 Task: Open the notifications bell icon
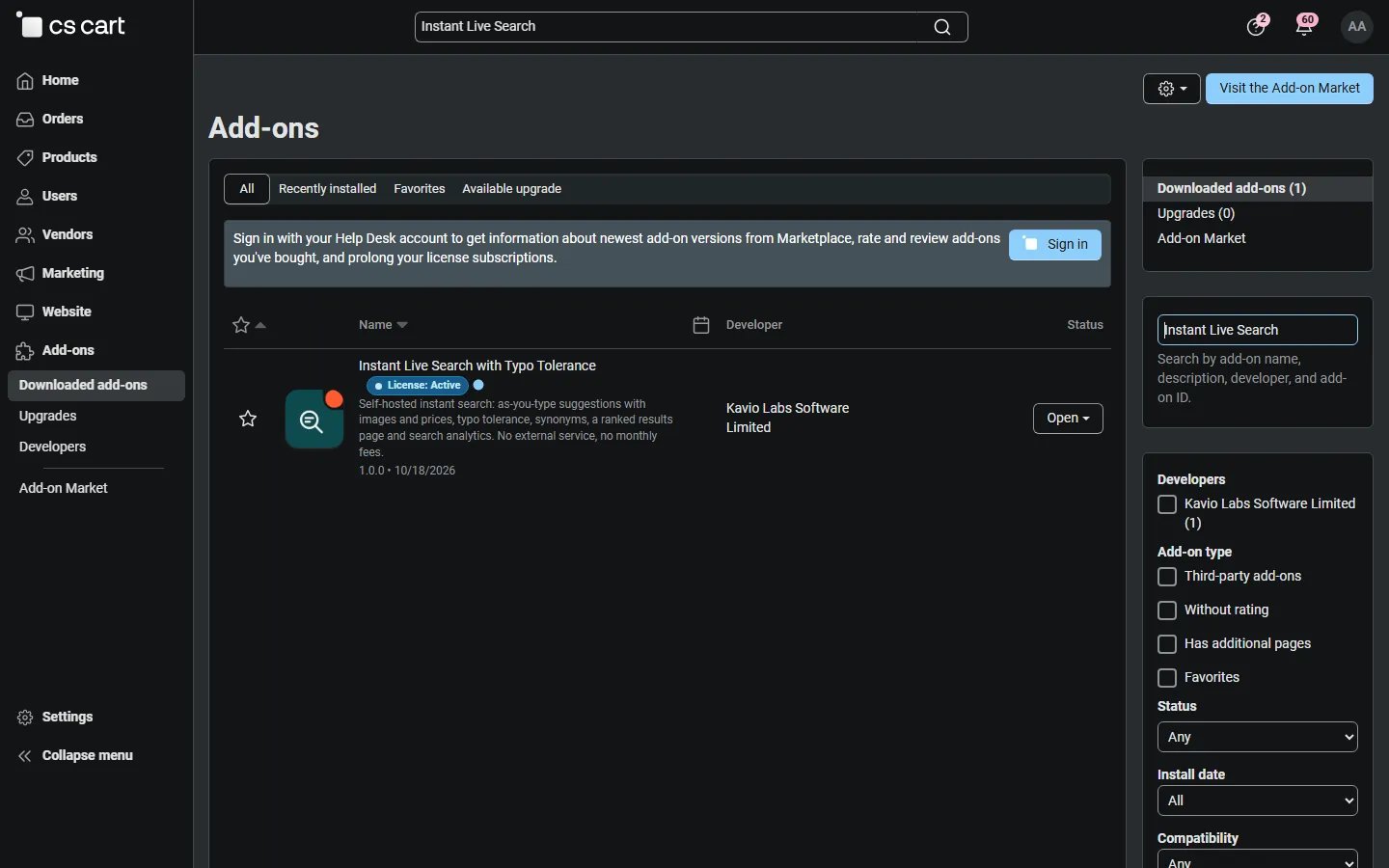[1305, 26]
